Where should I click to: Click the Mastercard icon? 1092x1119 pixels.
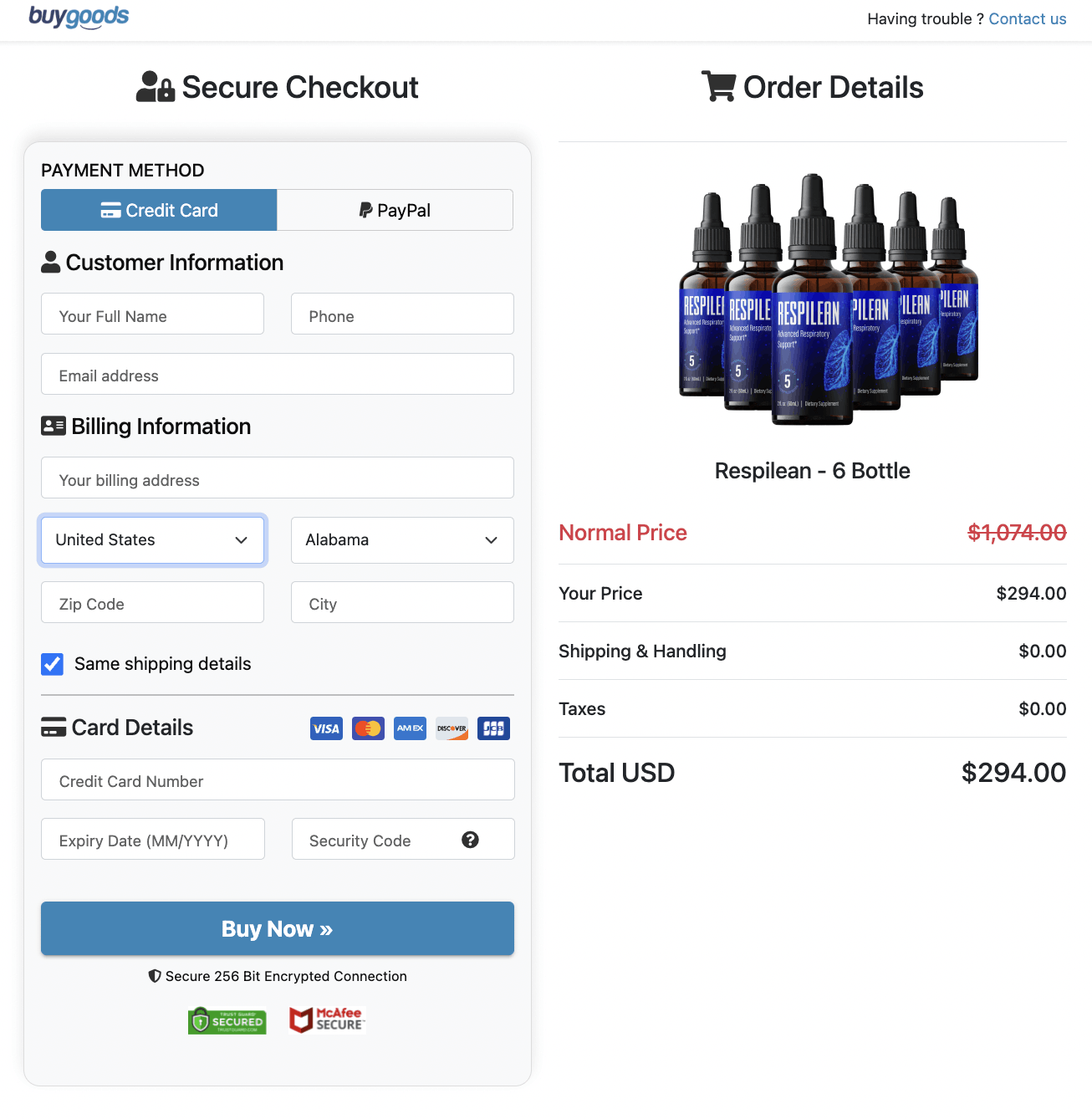click(368, 728)
